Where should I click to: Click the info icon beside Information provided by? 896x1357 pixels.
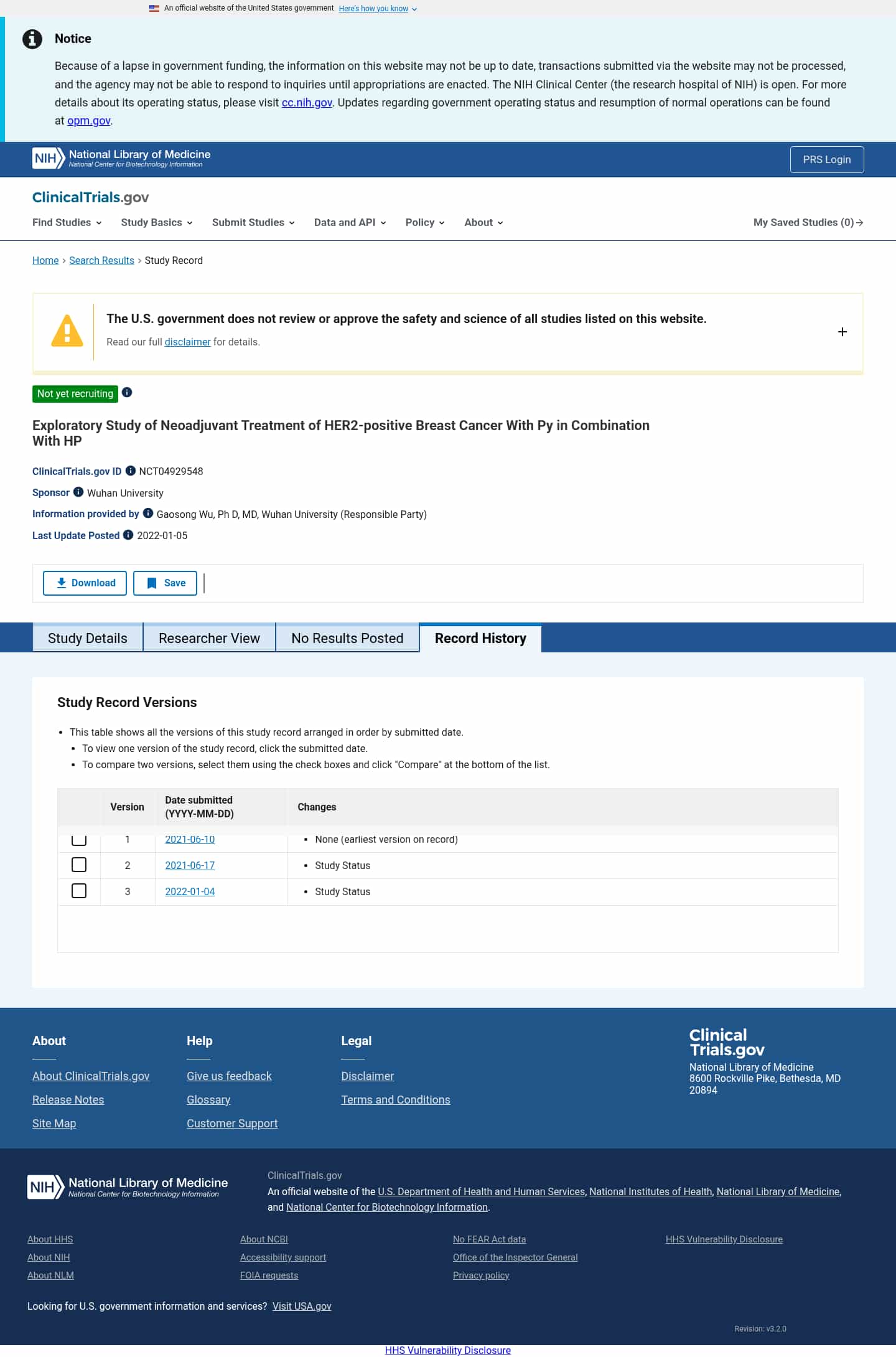tap(148, 513)
